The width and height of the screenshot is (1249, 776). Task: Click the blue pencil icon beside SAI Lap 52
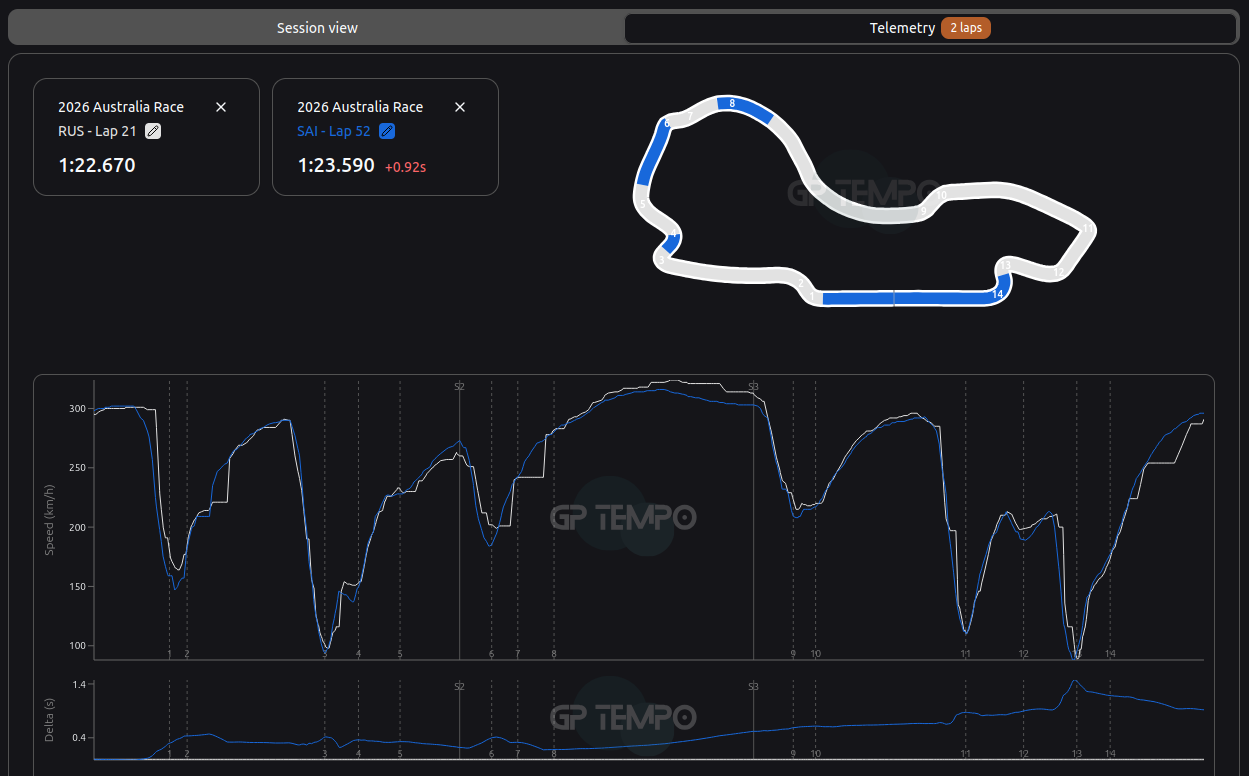387,131
